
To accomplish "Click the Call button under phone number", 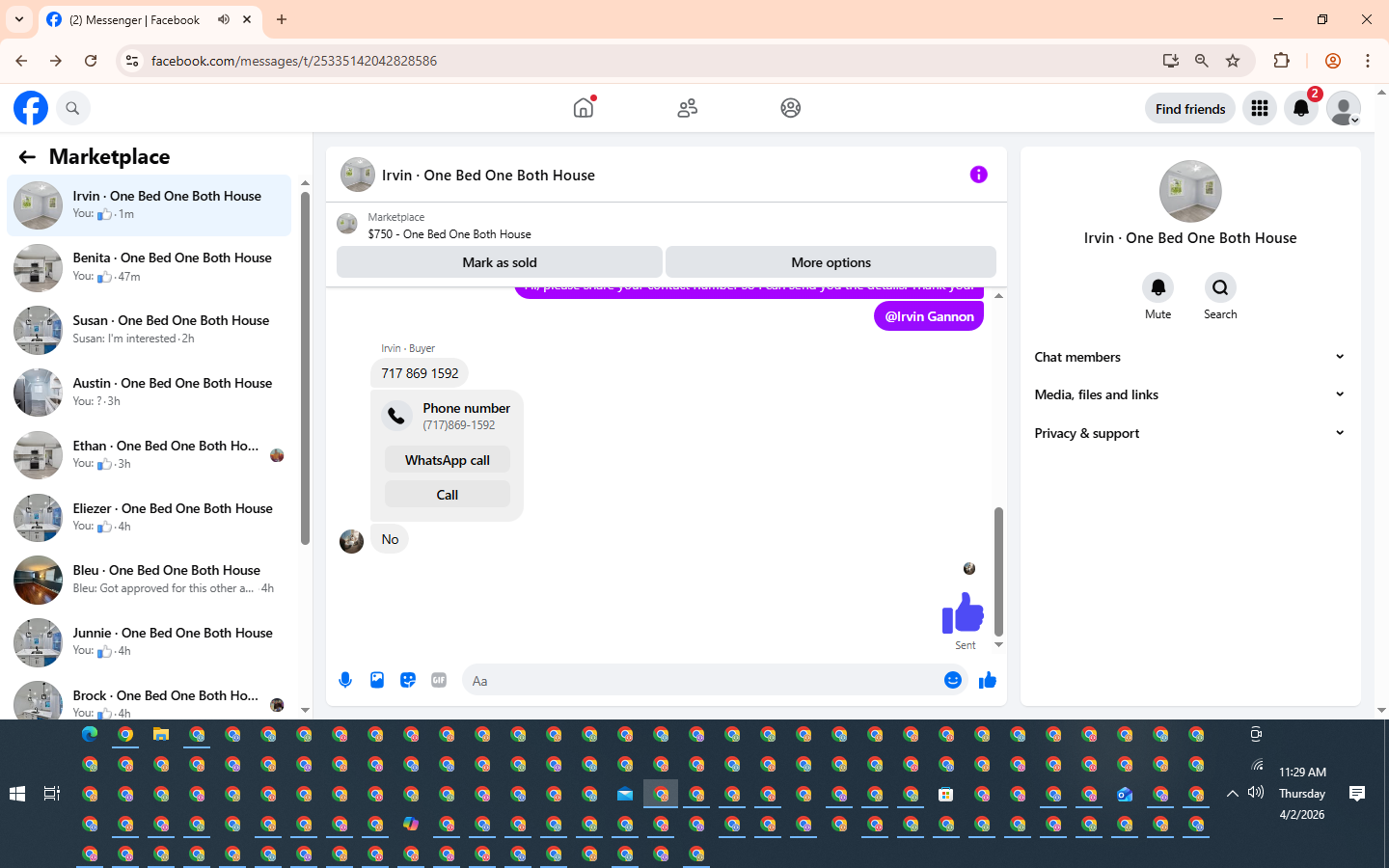I will pyautogui.click(x=448, y=495).
